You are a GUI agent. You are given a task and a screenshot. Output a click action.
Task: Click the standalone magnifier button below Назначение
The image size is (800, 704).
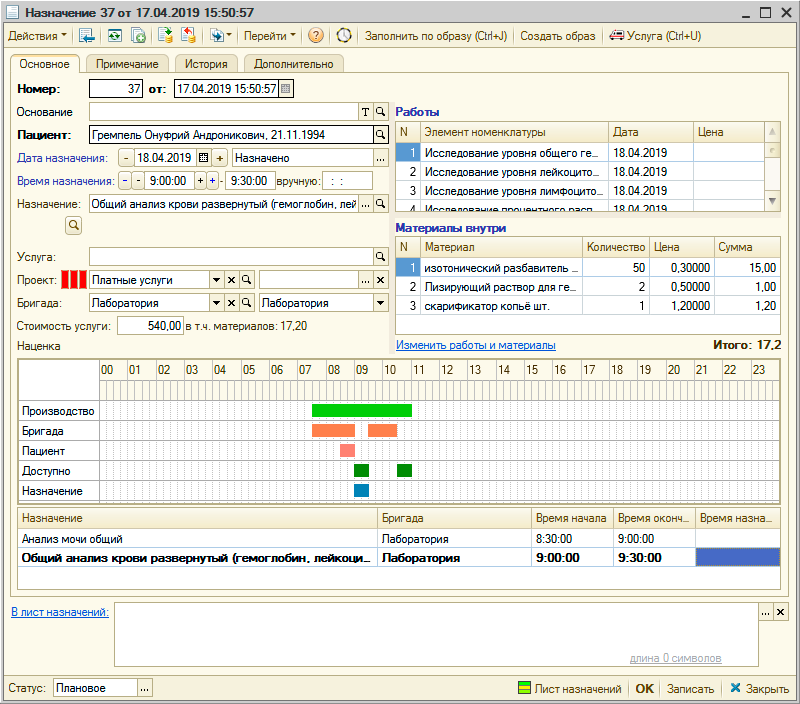tap(74, 227)
